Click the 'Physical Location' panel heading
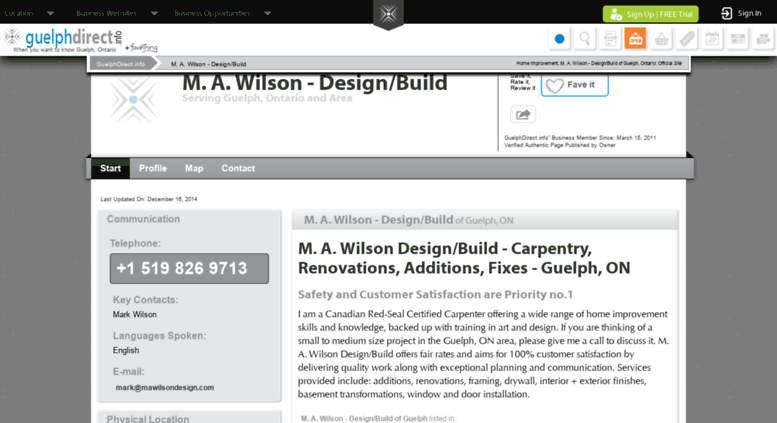This screenshot has height=423, width=777. tap(148, 419)
